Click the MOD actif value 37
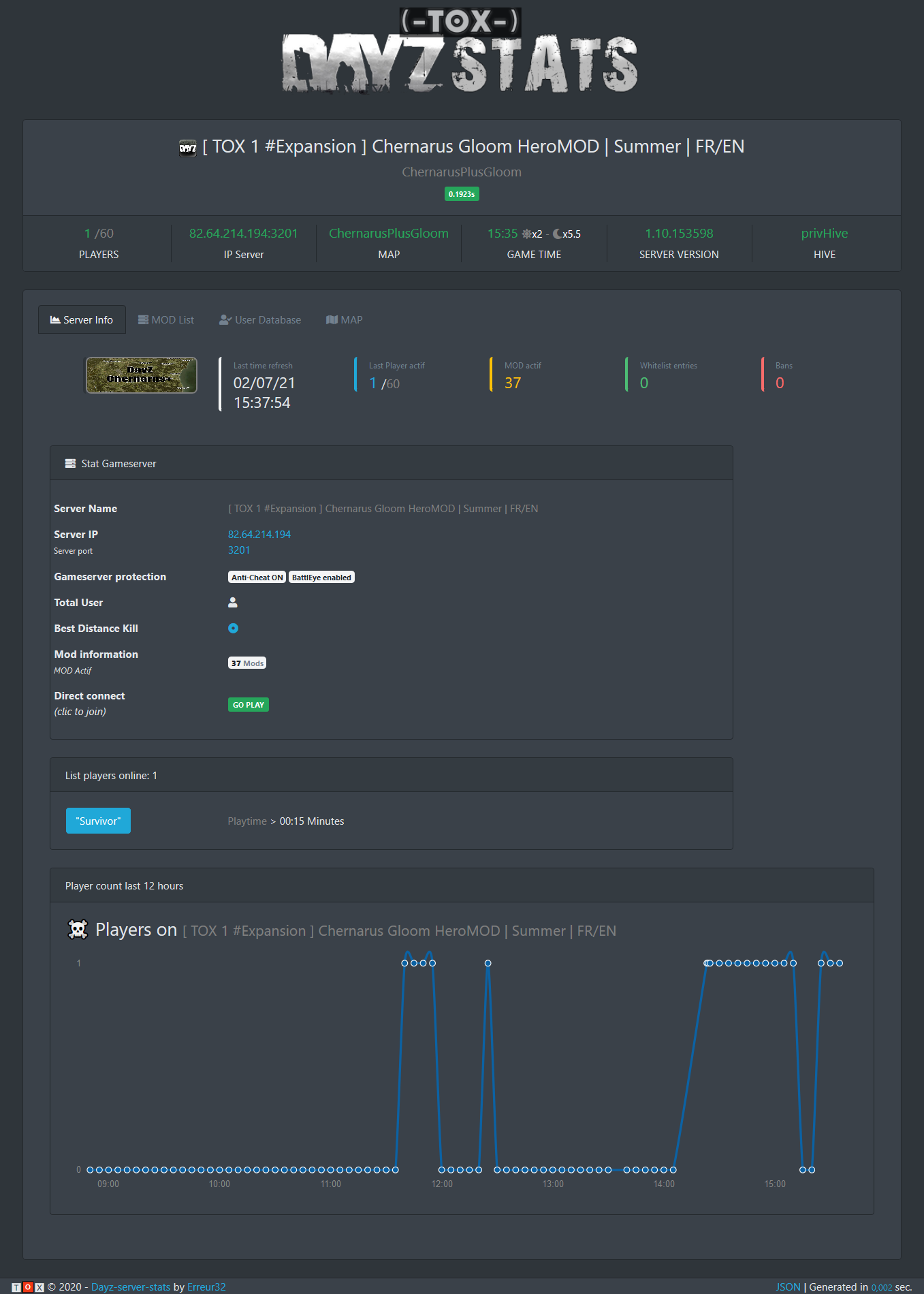The height and width of the screenshot is (1294, 924). 513,383
